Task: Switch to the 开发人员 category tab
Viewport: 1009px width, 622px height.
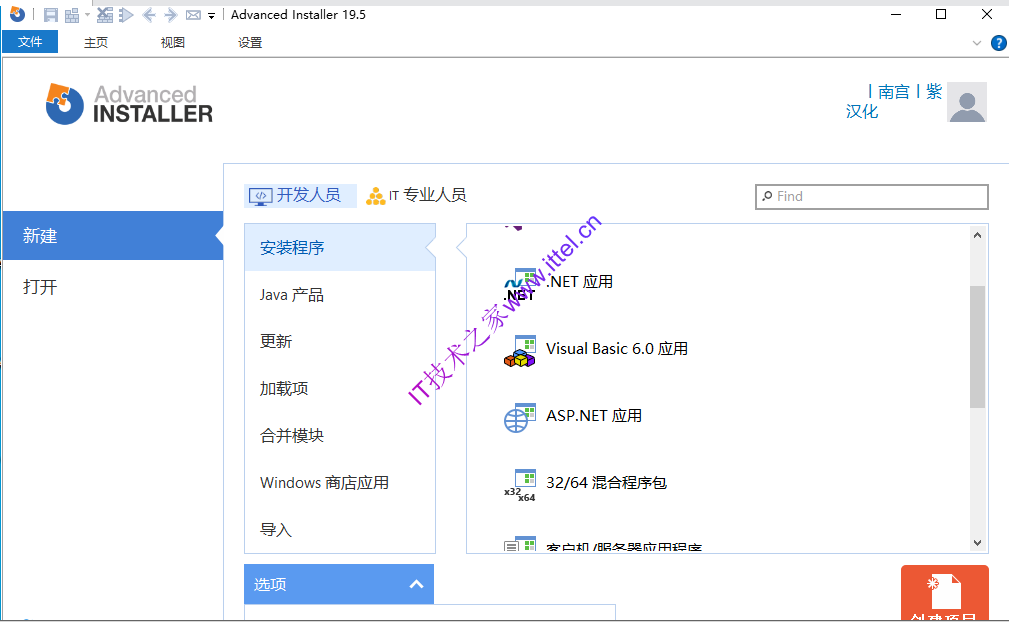Action: coord(300,196)
